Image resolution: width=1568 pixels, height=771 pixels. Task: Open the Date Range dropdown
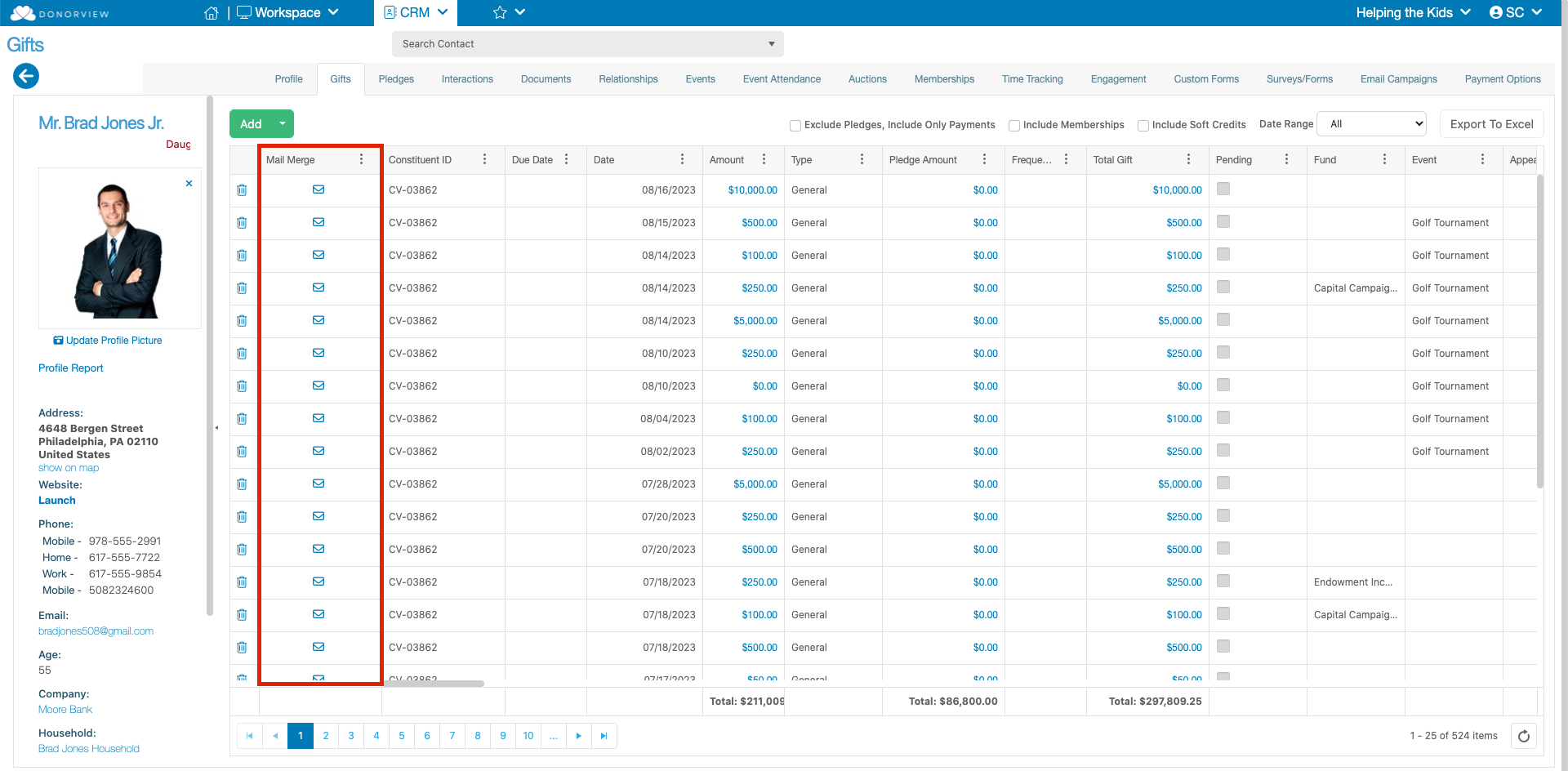pos(1372,124)
